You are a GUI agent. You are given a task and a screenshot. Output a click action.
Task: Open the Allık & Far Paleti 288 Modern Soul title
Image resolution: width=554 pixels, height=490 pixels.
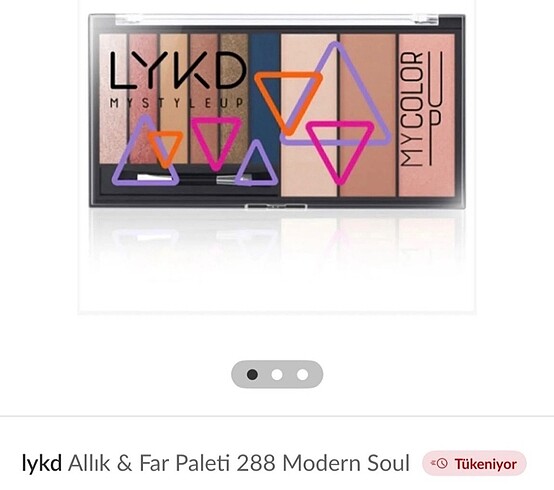coord(239,463)
